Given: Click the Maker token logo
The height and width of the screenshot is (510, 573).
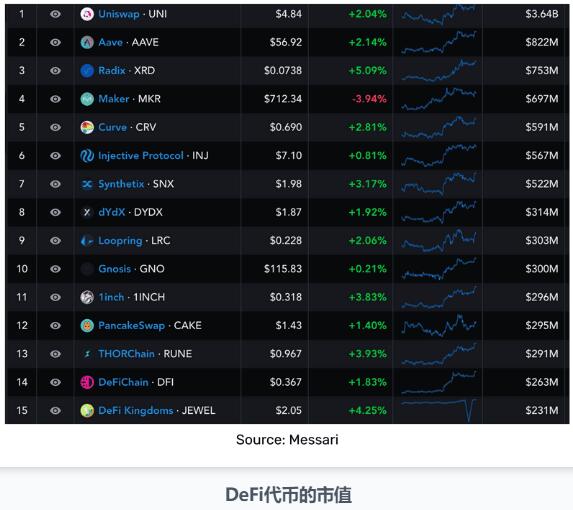Looking at the screenshot, I should (87, 99).
